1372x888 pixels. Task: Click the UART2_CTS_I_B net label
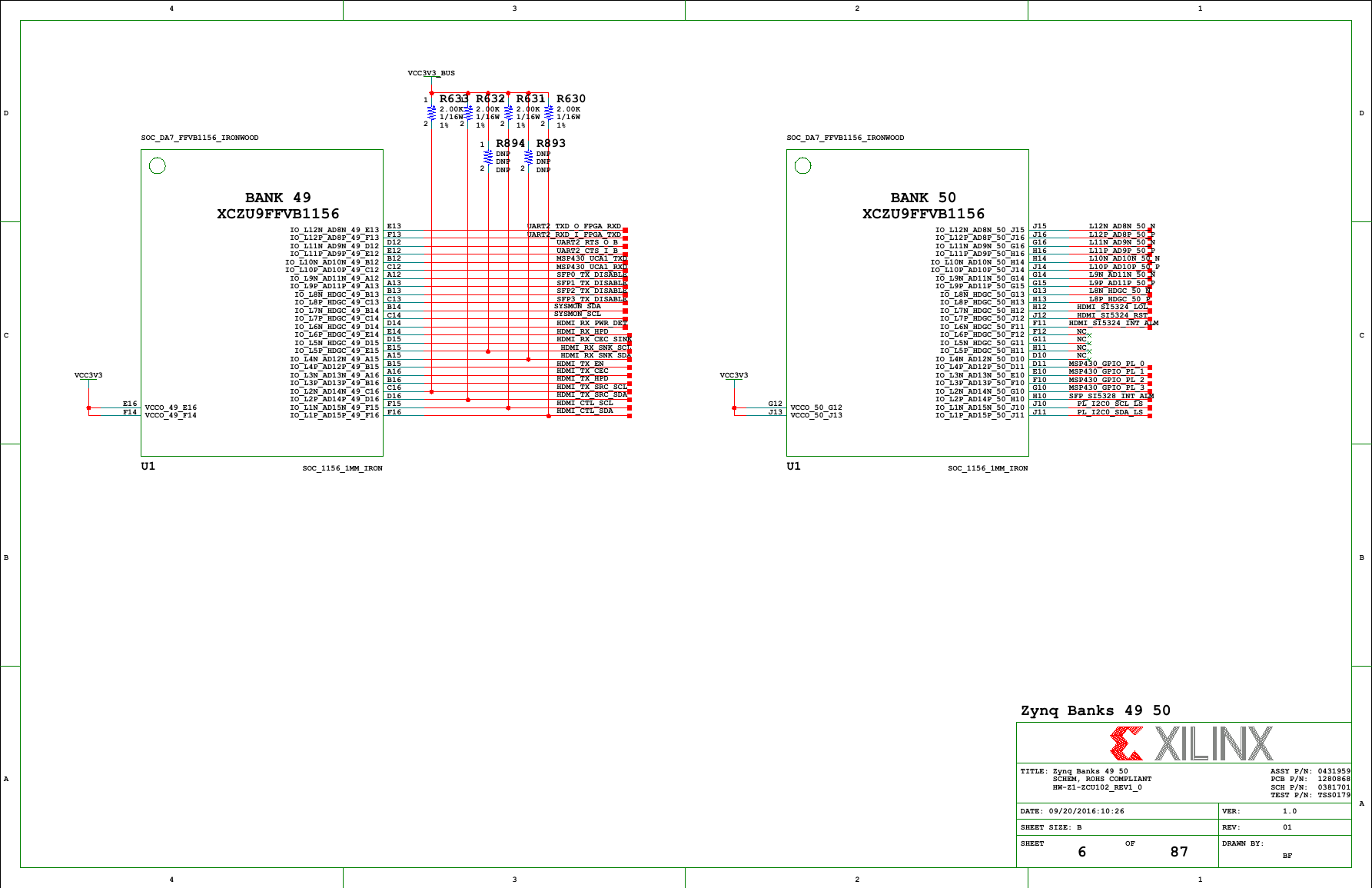tap(587, 251)
